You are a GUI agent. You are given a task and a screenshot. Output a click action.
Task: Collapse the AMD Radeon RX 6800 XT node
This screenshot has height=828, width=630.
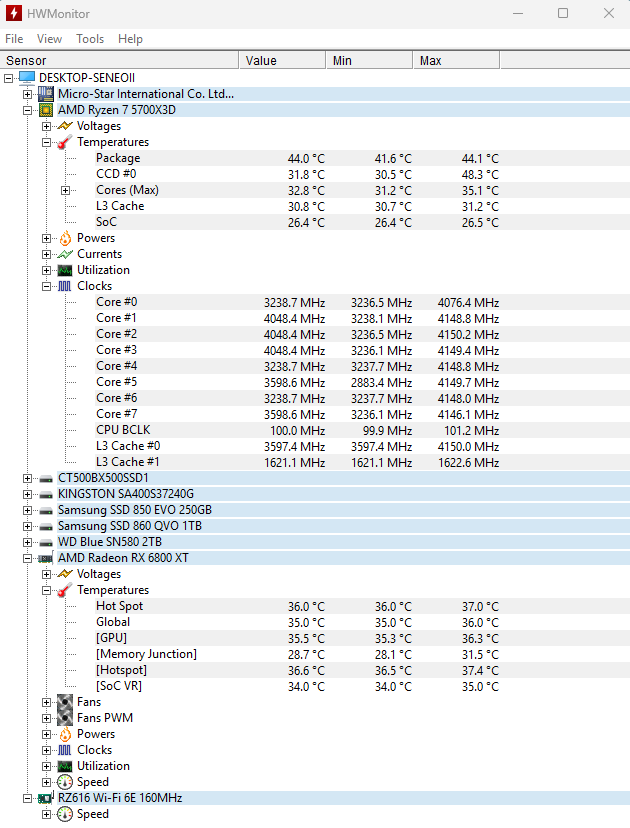pyautogui.click(x=27, y=558)
